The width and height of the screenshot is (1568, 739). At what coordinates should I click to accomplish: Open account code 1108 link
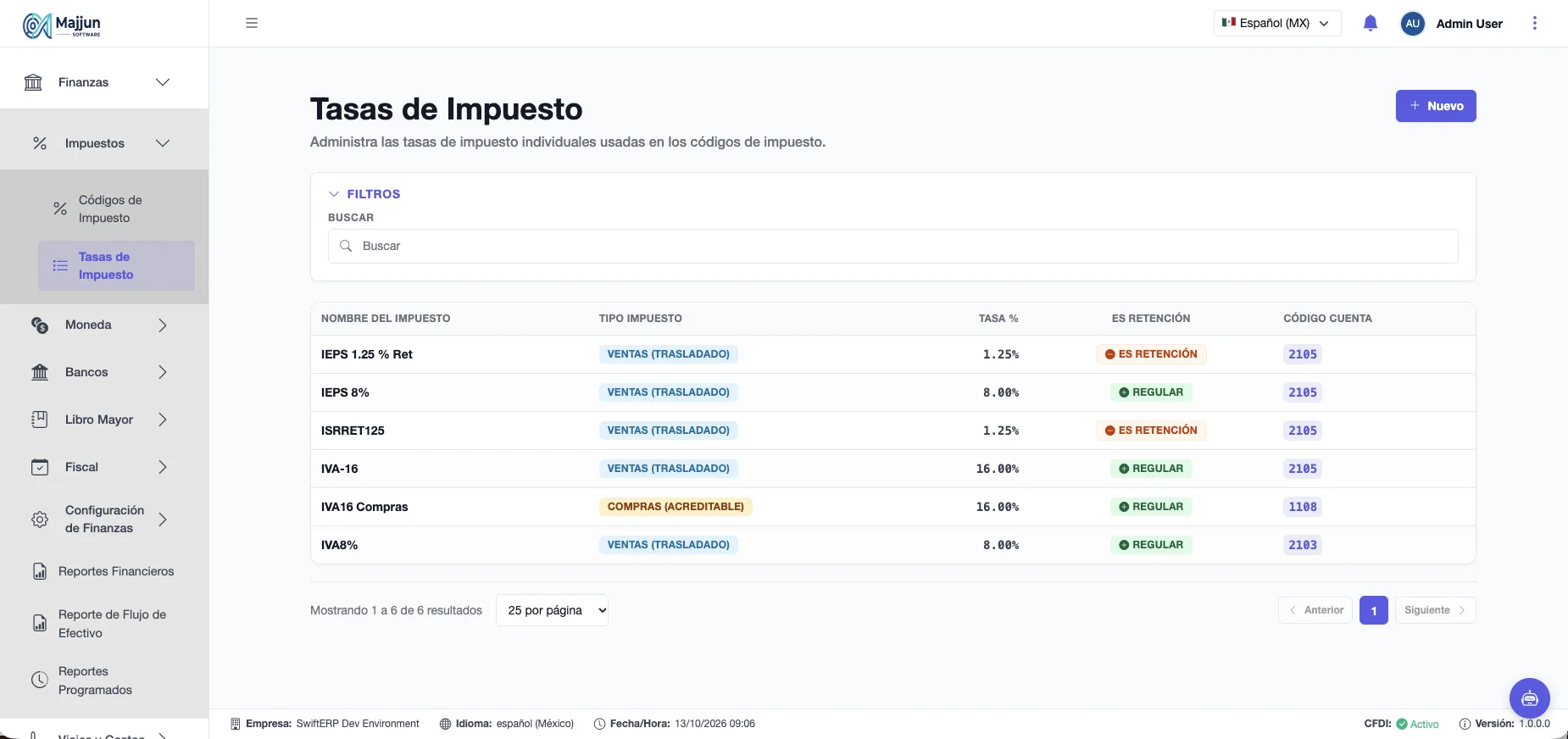coord(1303,507)
